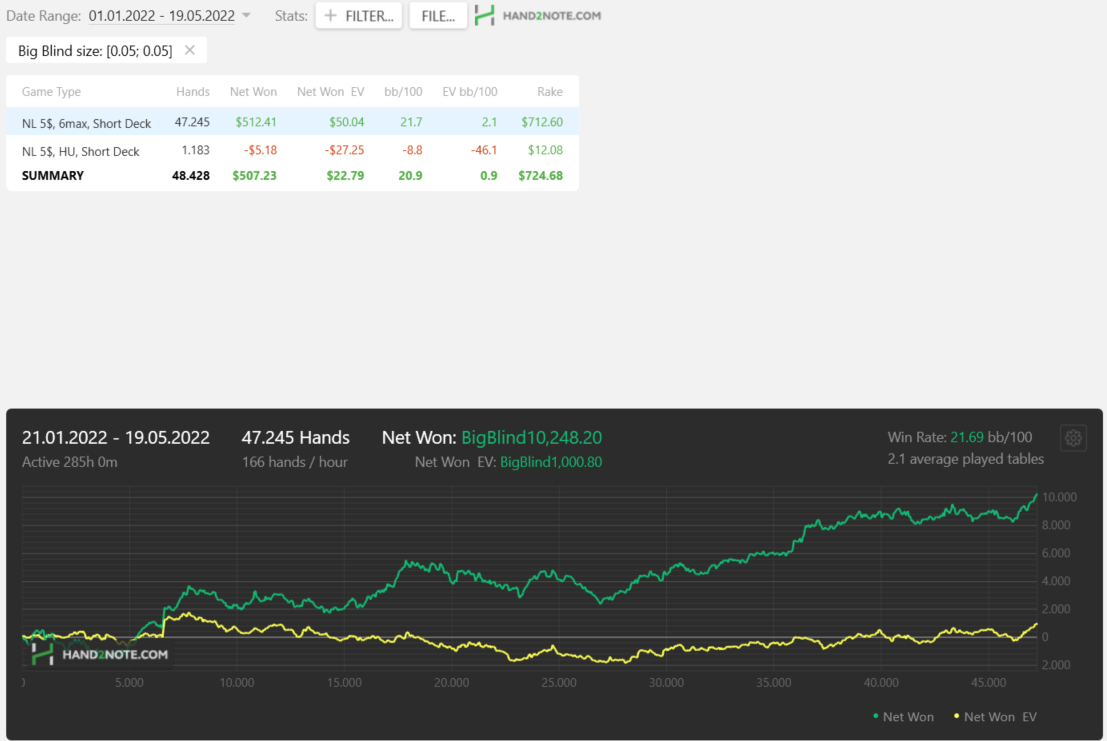The width and height of the screenshot is (1107, 741).
Task: Click the SUMMARY row label
Action: click(53, 176)
